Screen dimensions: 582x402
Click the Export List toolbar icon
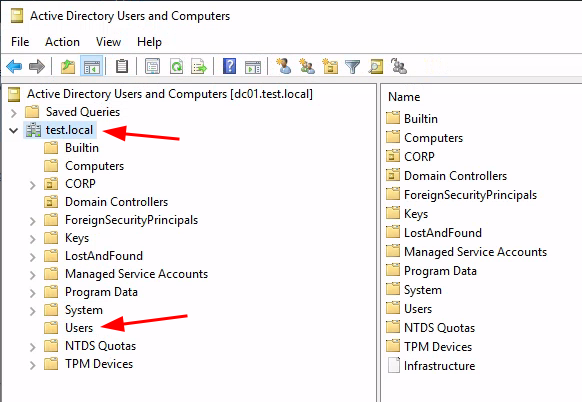pos(199,67)
